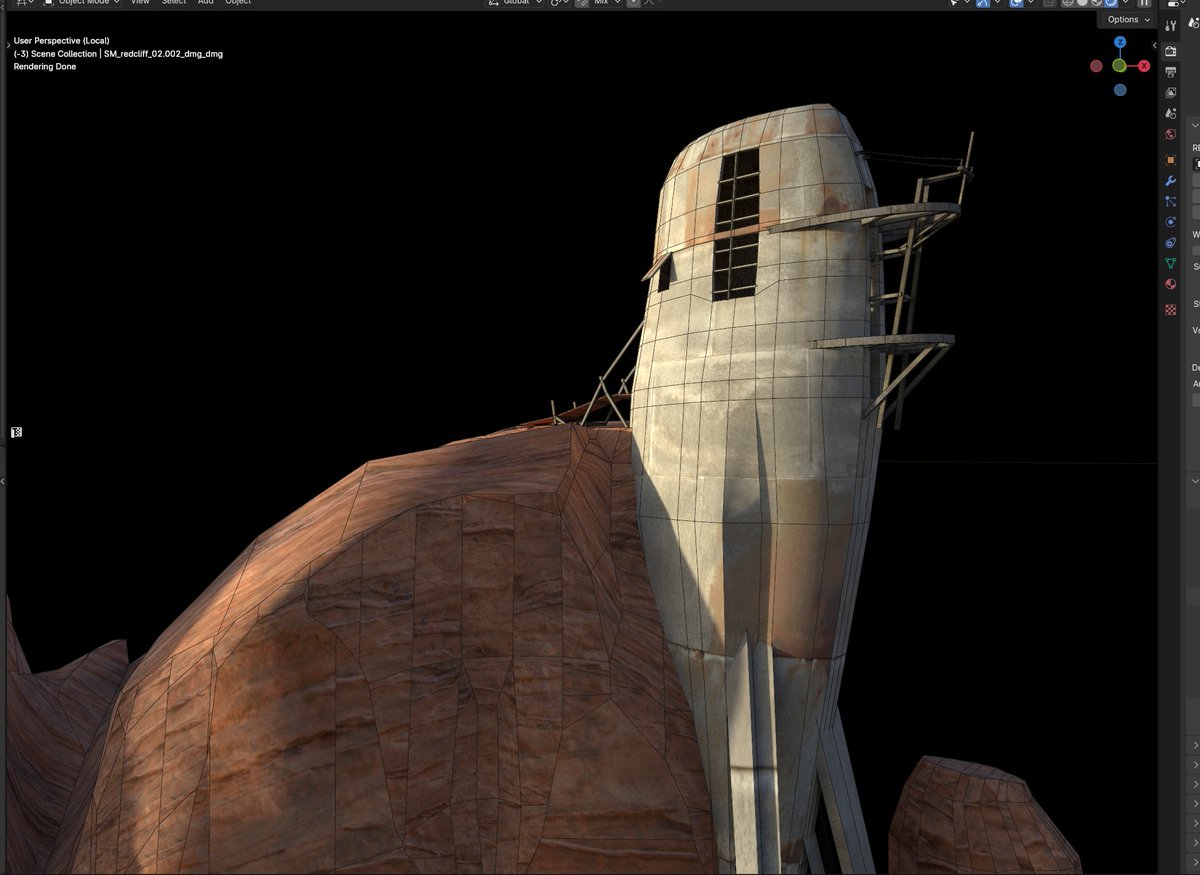Open the Object Mode dropdown

coord(82,3)
